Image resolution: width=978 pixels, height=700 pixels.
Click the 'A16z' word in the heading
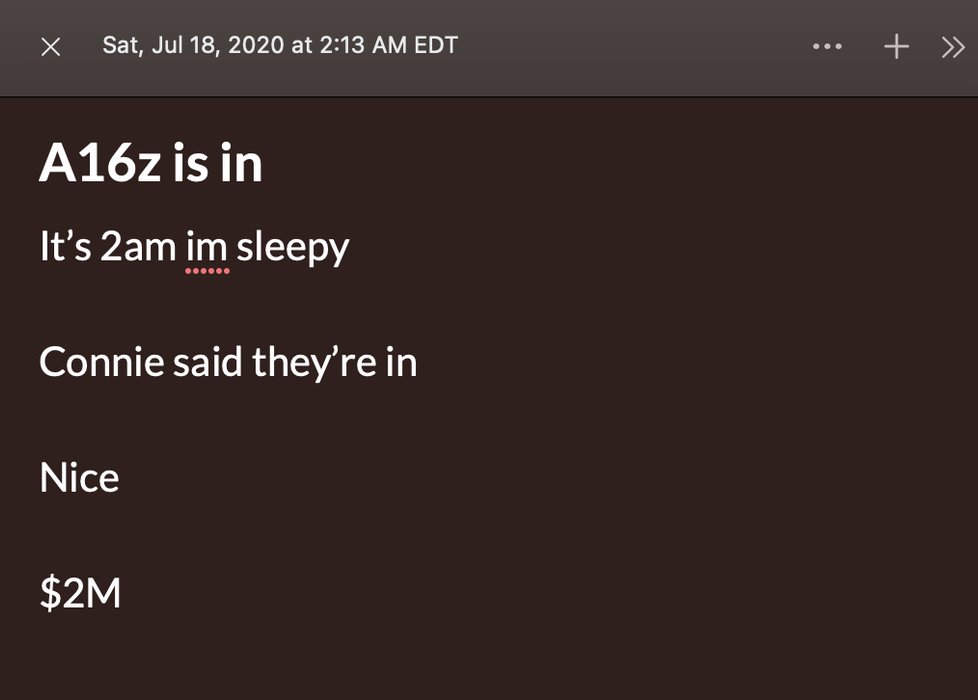[100, 163]
